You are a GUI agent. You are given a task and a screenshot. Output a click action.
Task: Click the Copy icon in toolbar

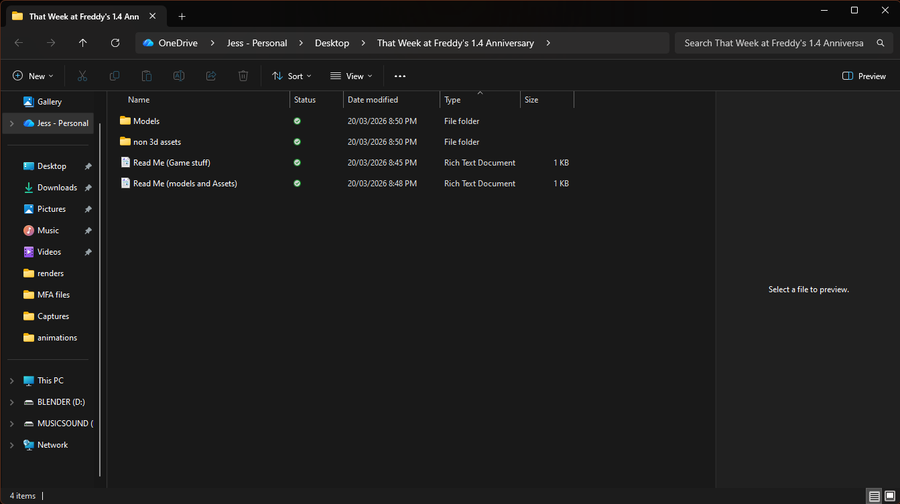tap(114, 76)
